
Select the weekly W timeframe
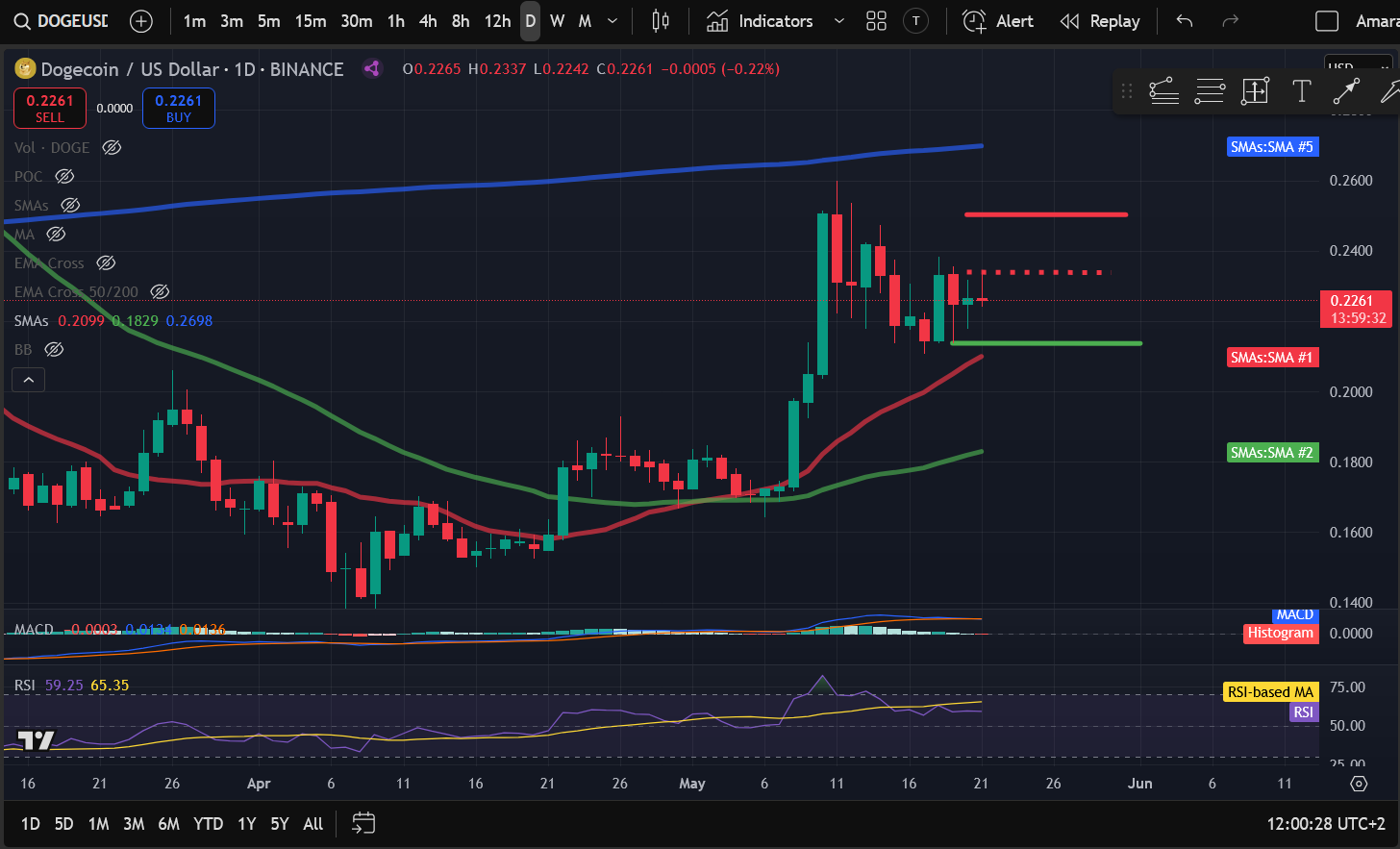click(x=557, y=21)
